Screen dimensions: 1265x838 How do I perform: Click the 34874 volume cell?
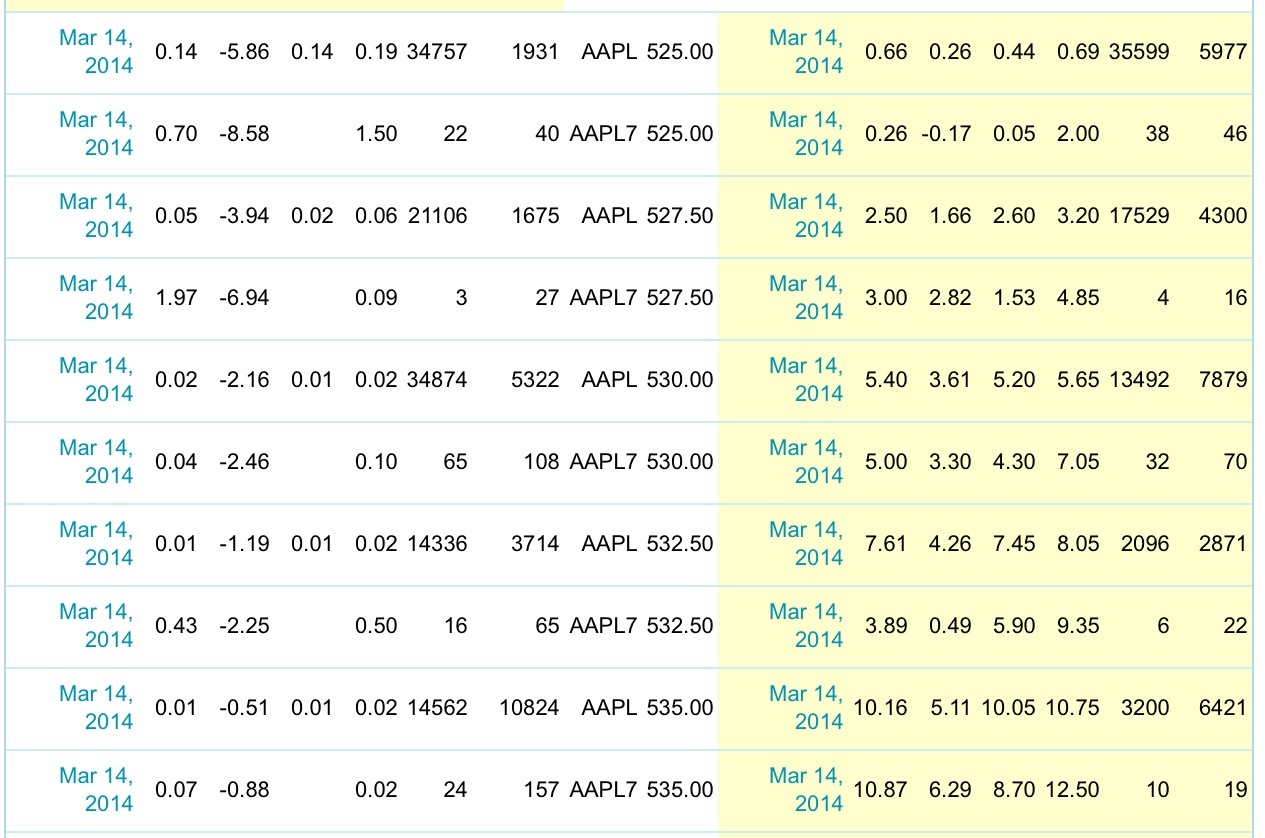437,380
